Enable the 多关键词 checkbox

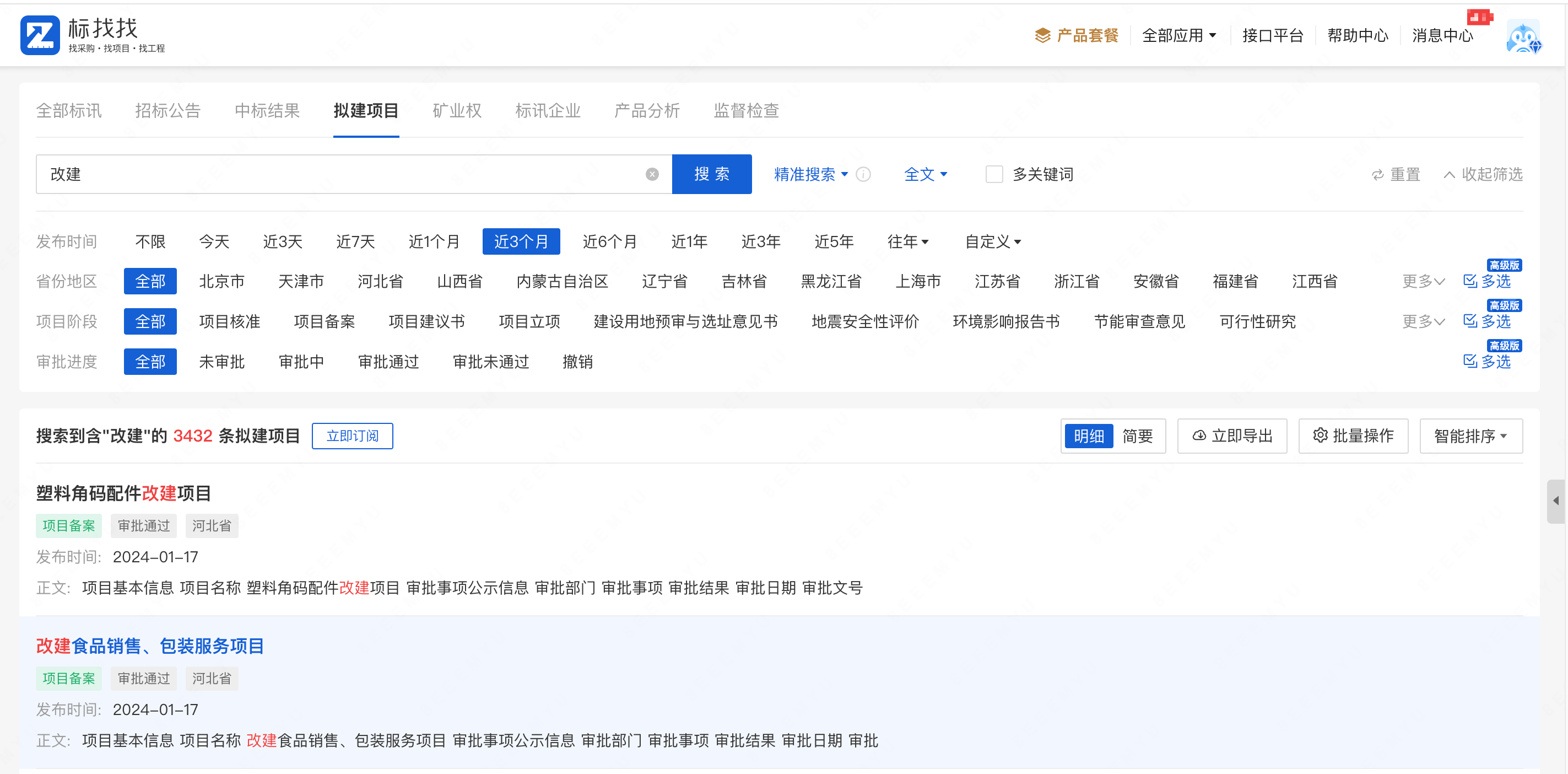point(994,174)
